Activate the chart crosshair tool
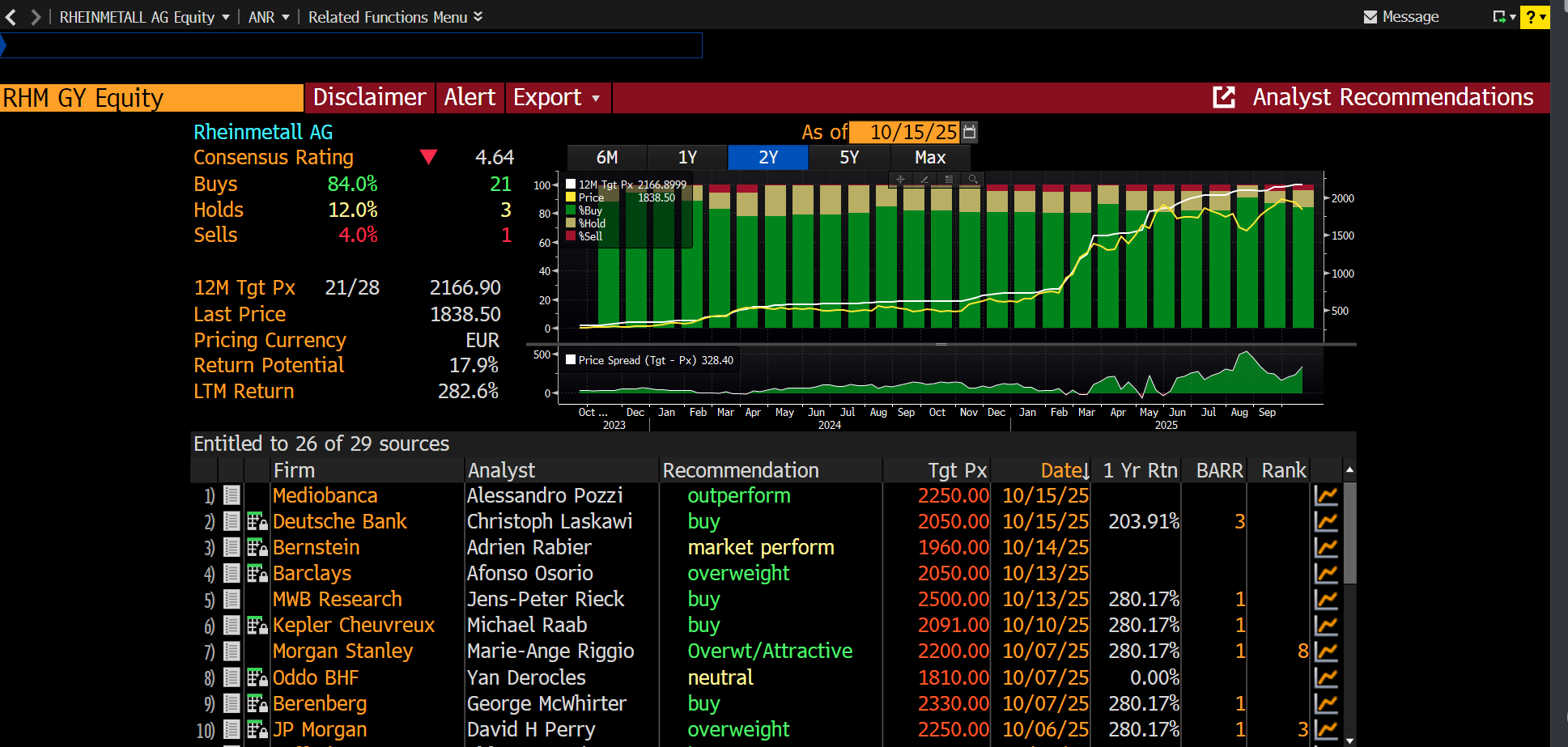 [900, 180]
